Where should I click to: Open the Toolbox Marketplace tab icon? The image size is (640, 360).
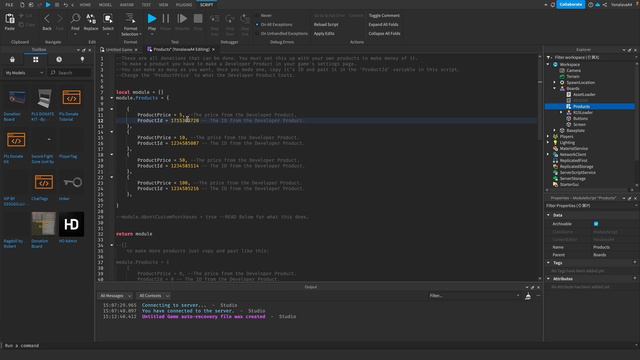12,60
